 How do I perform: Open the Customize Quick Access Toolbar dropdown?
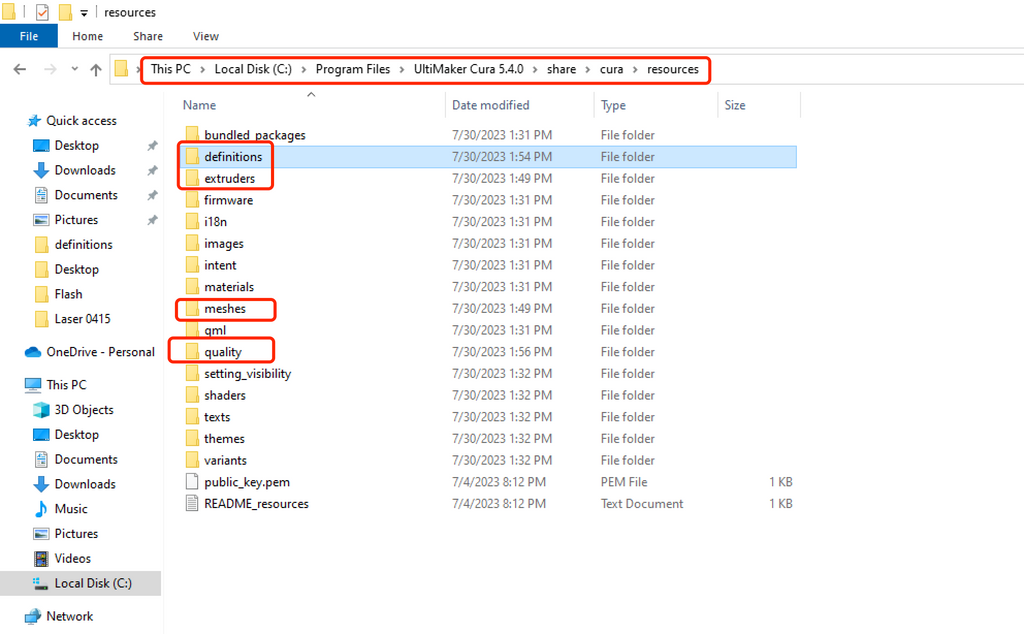tap(84, 13)
